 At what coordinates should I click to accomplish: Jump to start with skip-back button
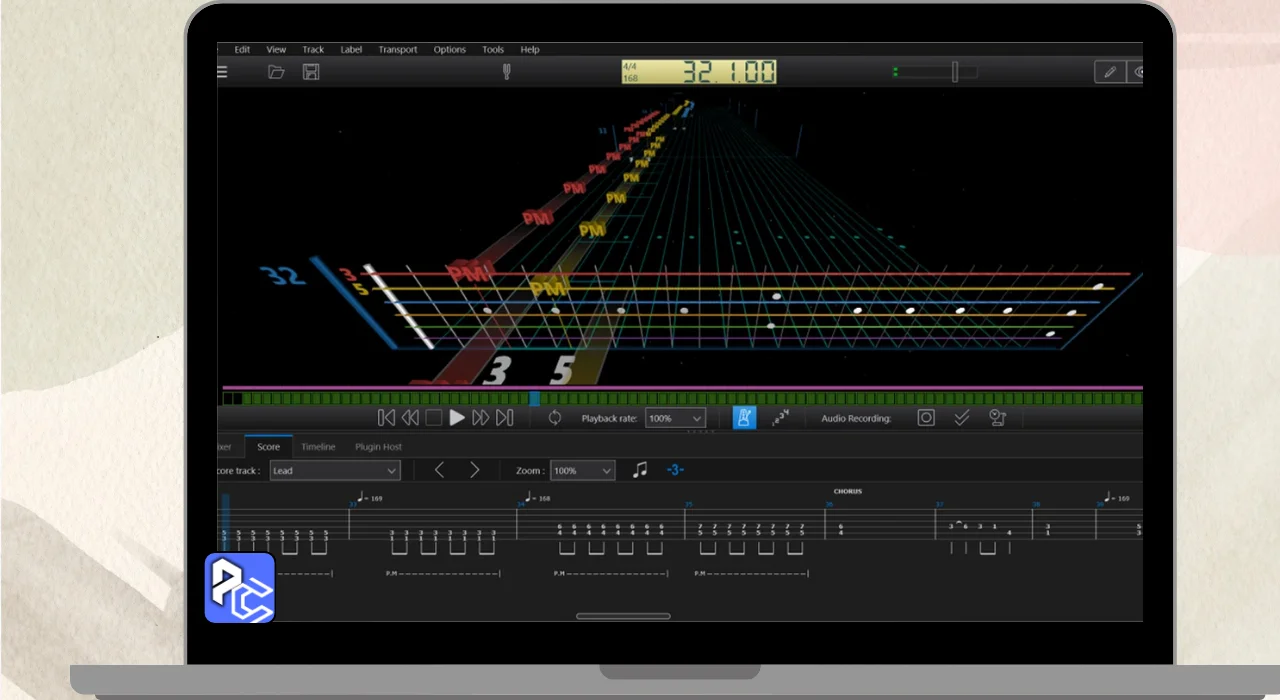point(386,418)
